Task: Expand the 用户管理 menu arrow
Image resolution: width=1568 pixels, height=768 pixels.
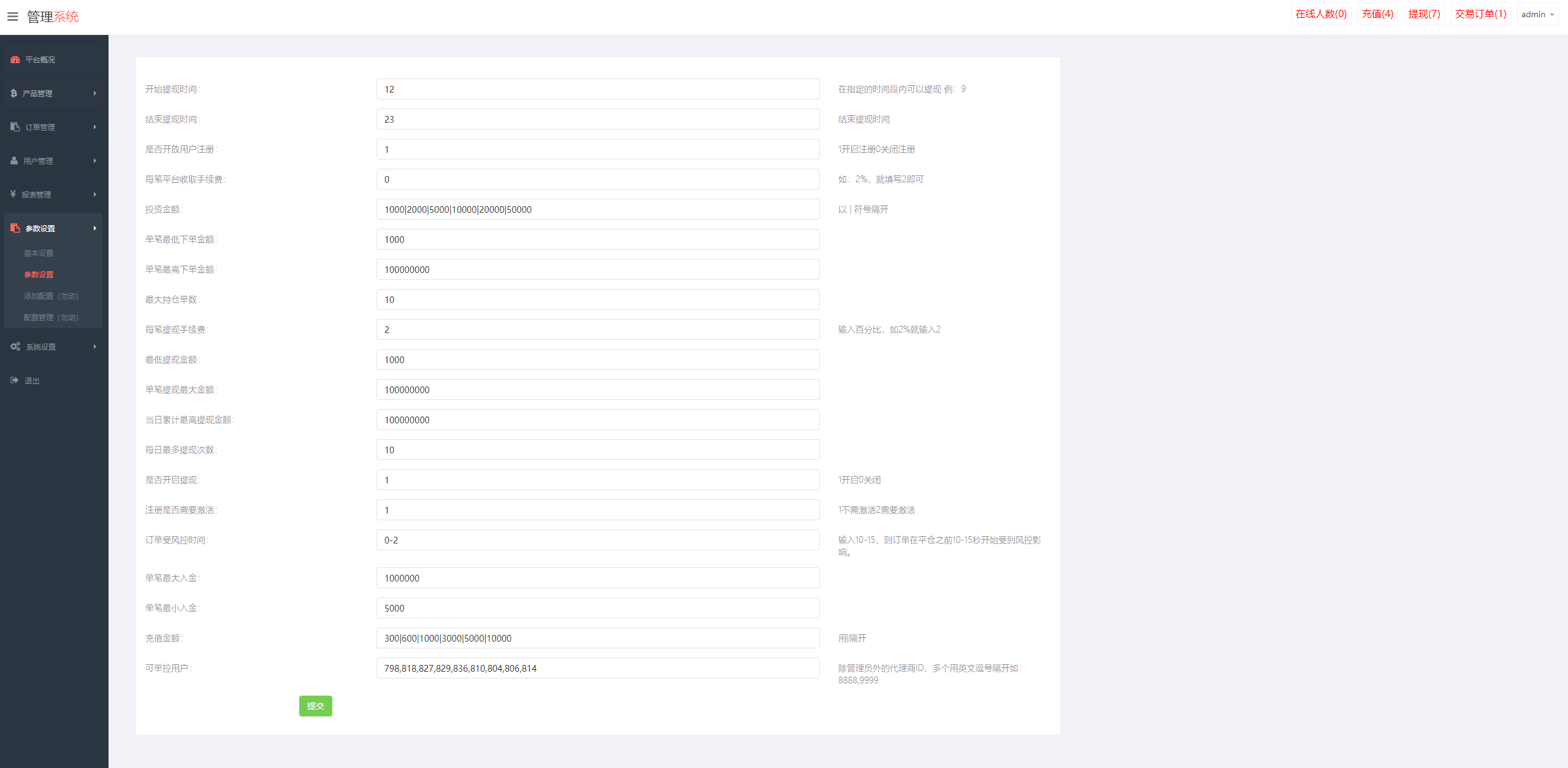Action: coord(95,161)
